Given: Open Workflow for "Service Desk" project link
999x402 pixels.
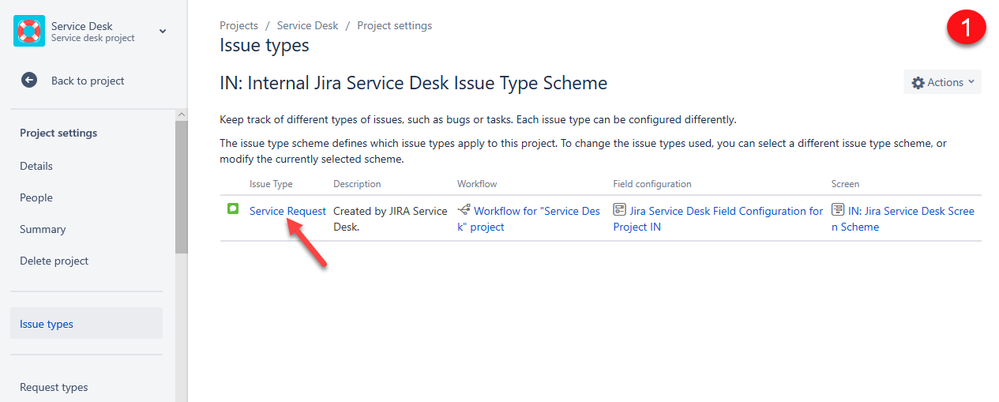Looking at the screenshot, I should click(529, 219).
